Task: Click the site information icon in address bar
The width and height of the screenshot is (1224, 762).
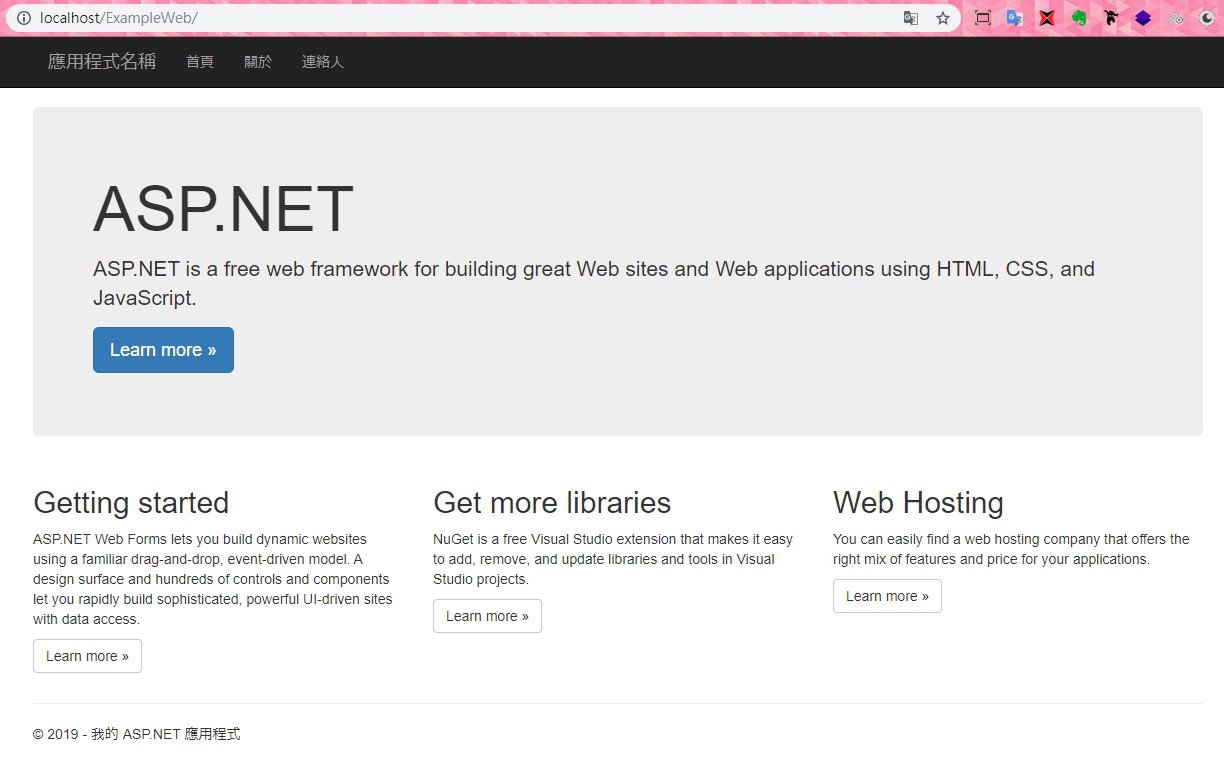Action: pos(24,18)
